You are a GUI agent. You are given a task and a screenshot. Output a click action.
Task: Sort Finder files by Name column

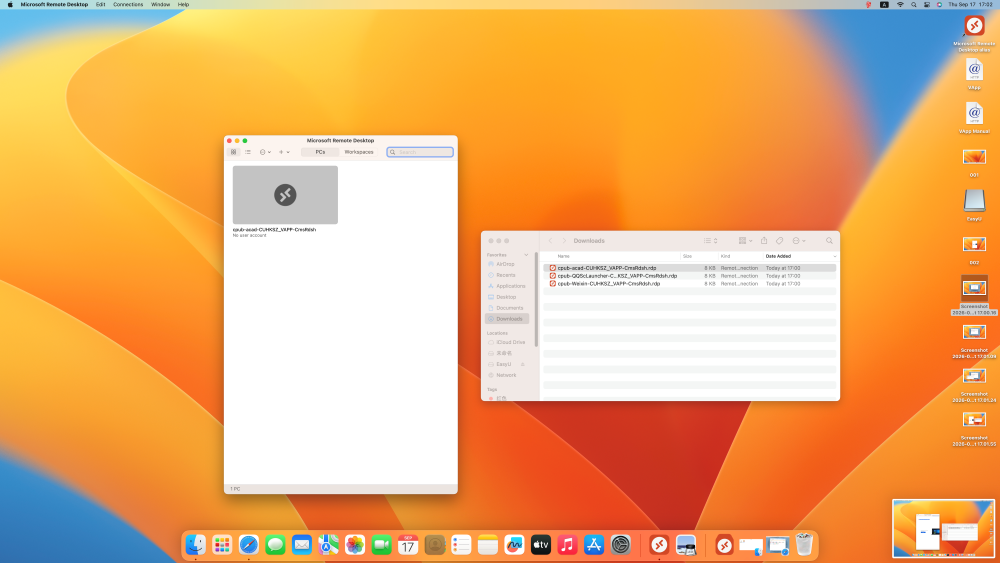tap(564, 256)
